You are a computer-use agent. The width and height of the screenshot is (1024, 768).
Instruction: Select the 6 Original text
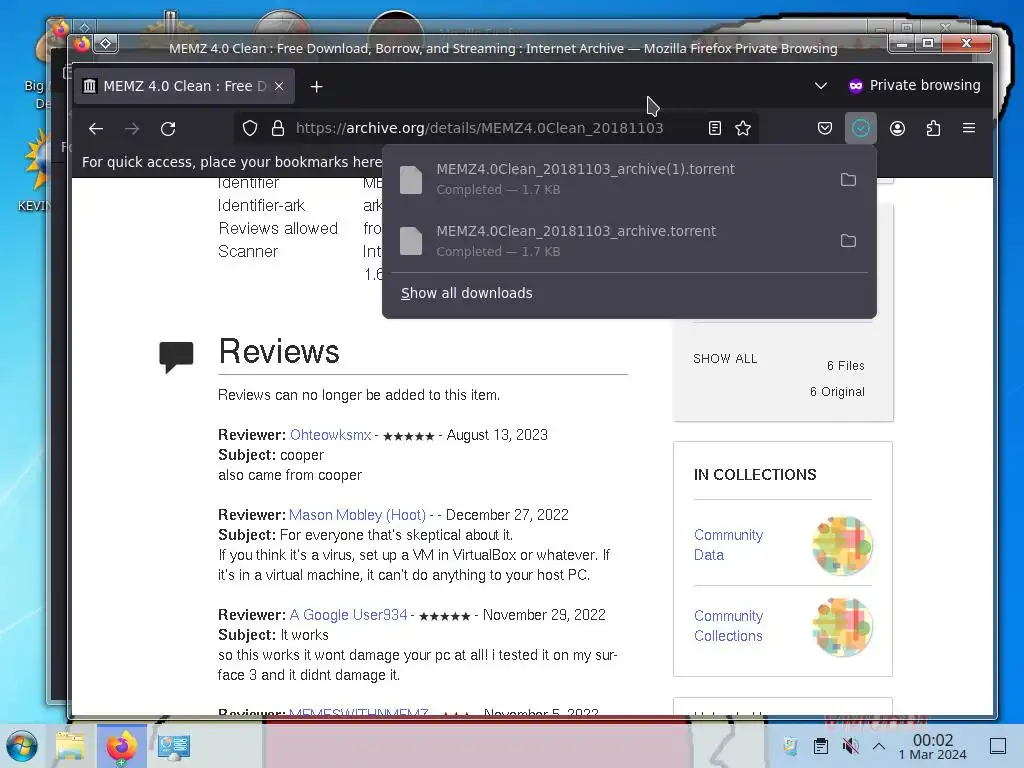(837, 392)
